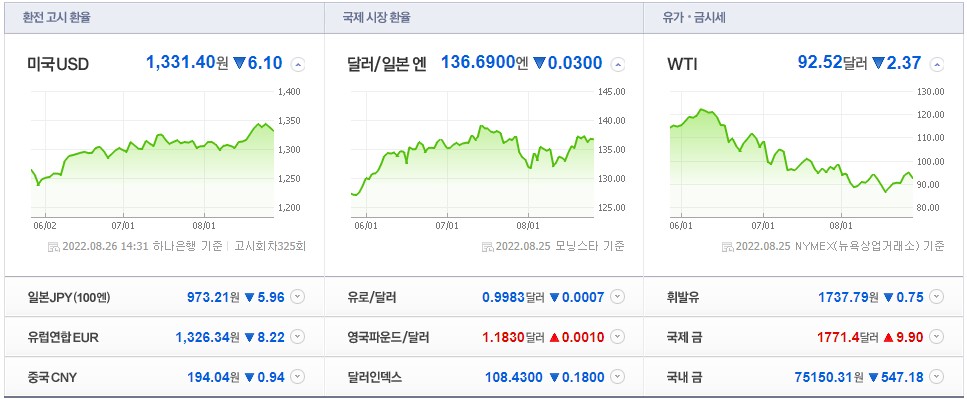Image resolution: width=967 pixels, height=399 pixels.
Task: Expand the 국내 금 row chevron
Action: point(937,377)
